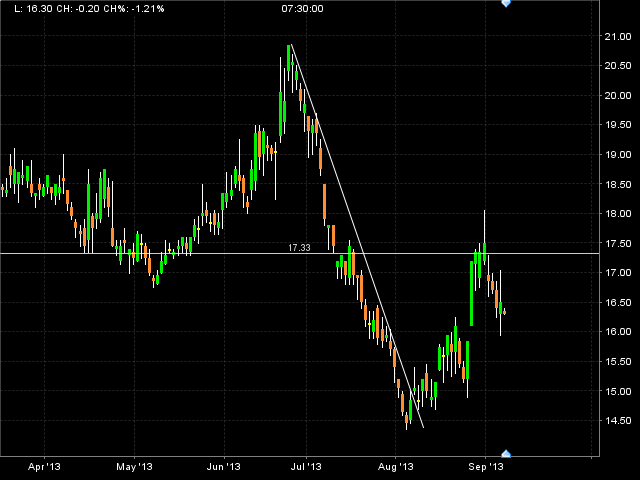Click the 15.50 price axis label
The width and height of the screenshot is (640, 480).
(618, 362)
